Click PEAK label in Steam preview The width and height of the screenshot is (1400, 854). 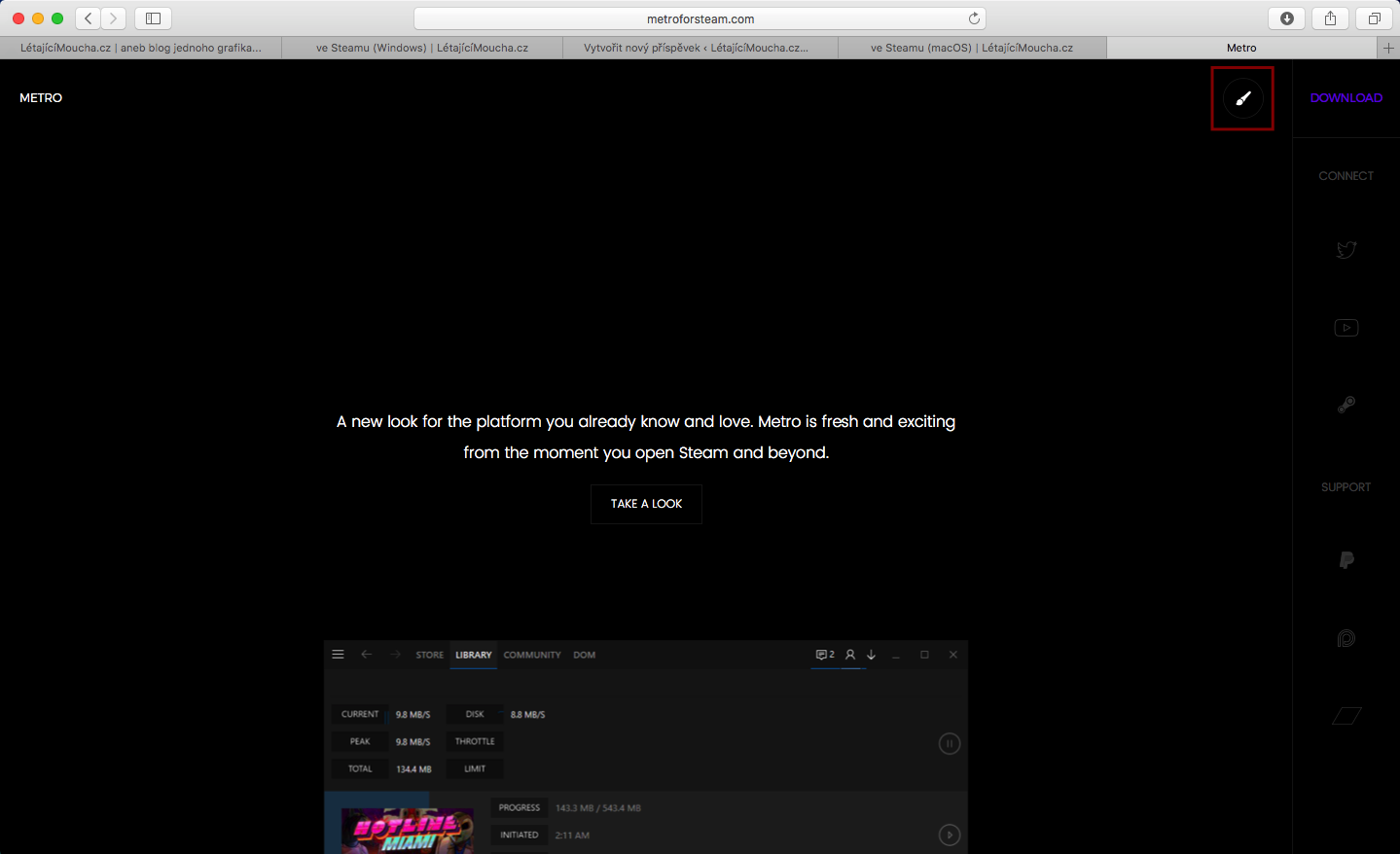(x=360, y=741)
